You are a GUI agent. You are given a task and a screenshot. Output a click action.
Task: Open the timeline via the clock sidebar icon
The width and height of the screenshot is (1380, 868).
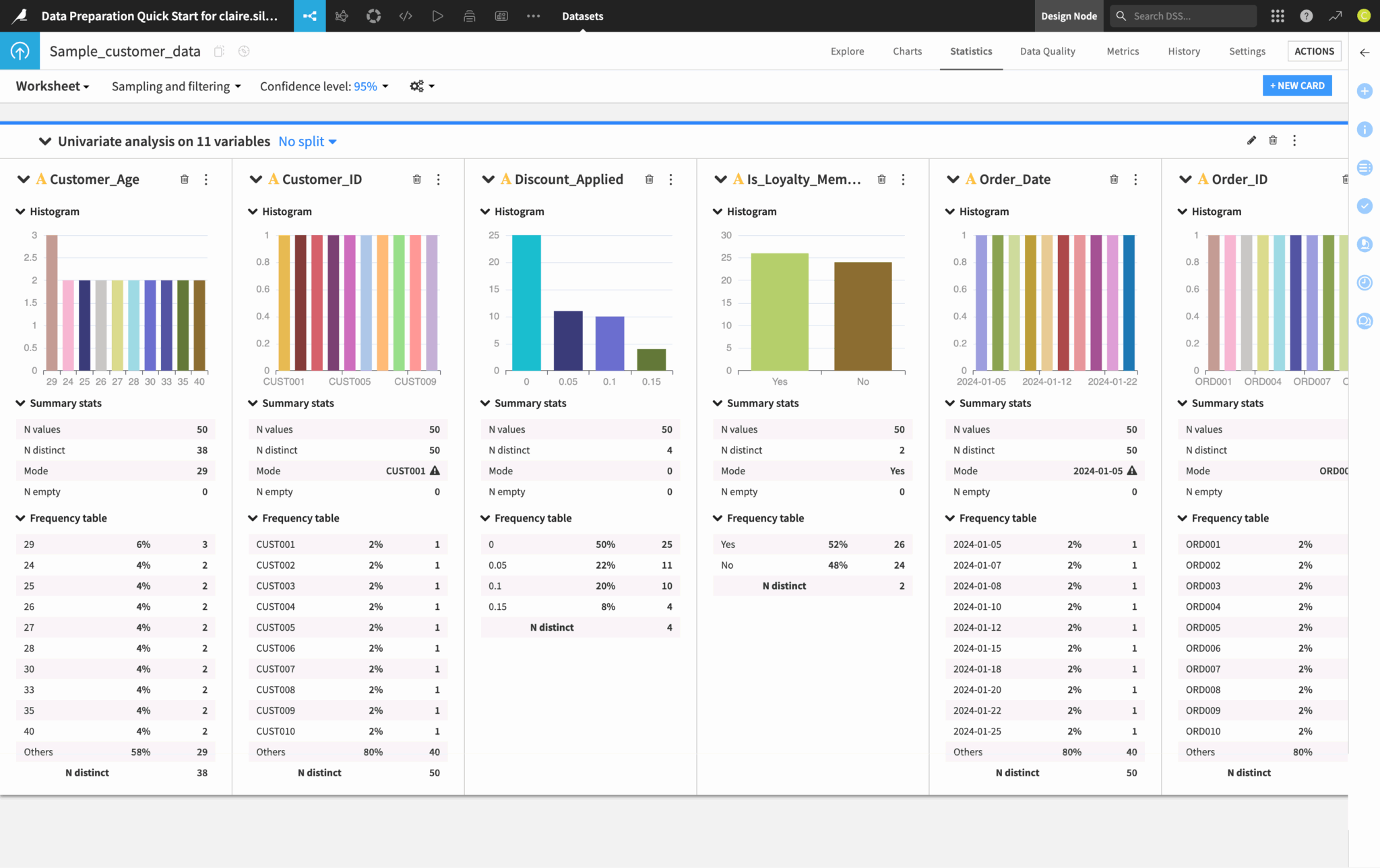pyautogui.click(x=1365, y=283)
